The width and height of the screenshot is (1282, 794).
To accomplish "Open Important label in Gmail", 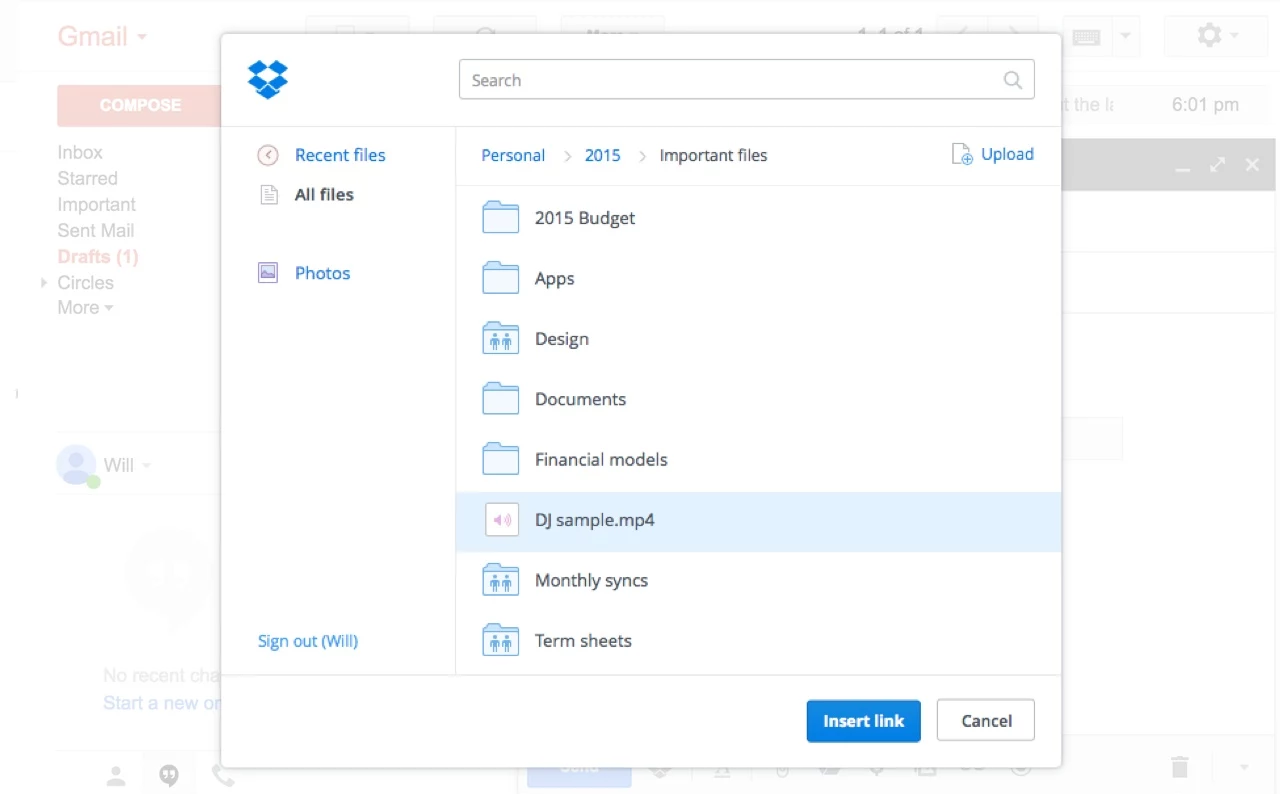I will pos(96,204).
